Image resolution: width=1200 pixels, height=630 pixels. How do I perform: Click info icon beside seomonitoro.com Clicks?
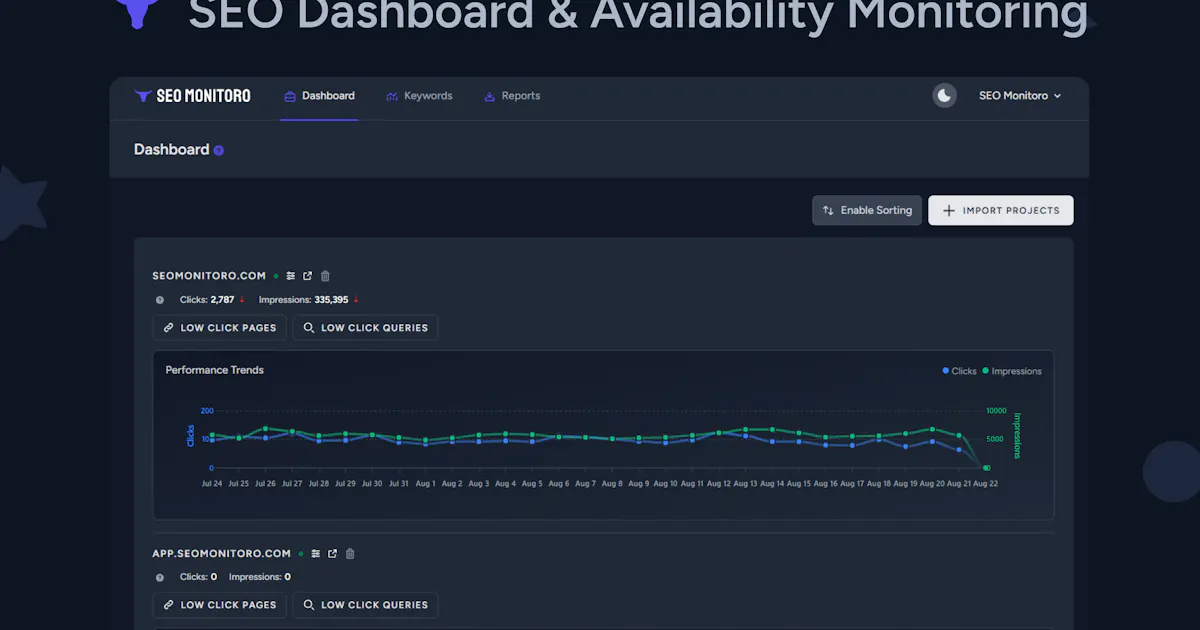click(159, 300)
